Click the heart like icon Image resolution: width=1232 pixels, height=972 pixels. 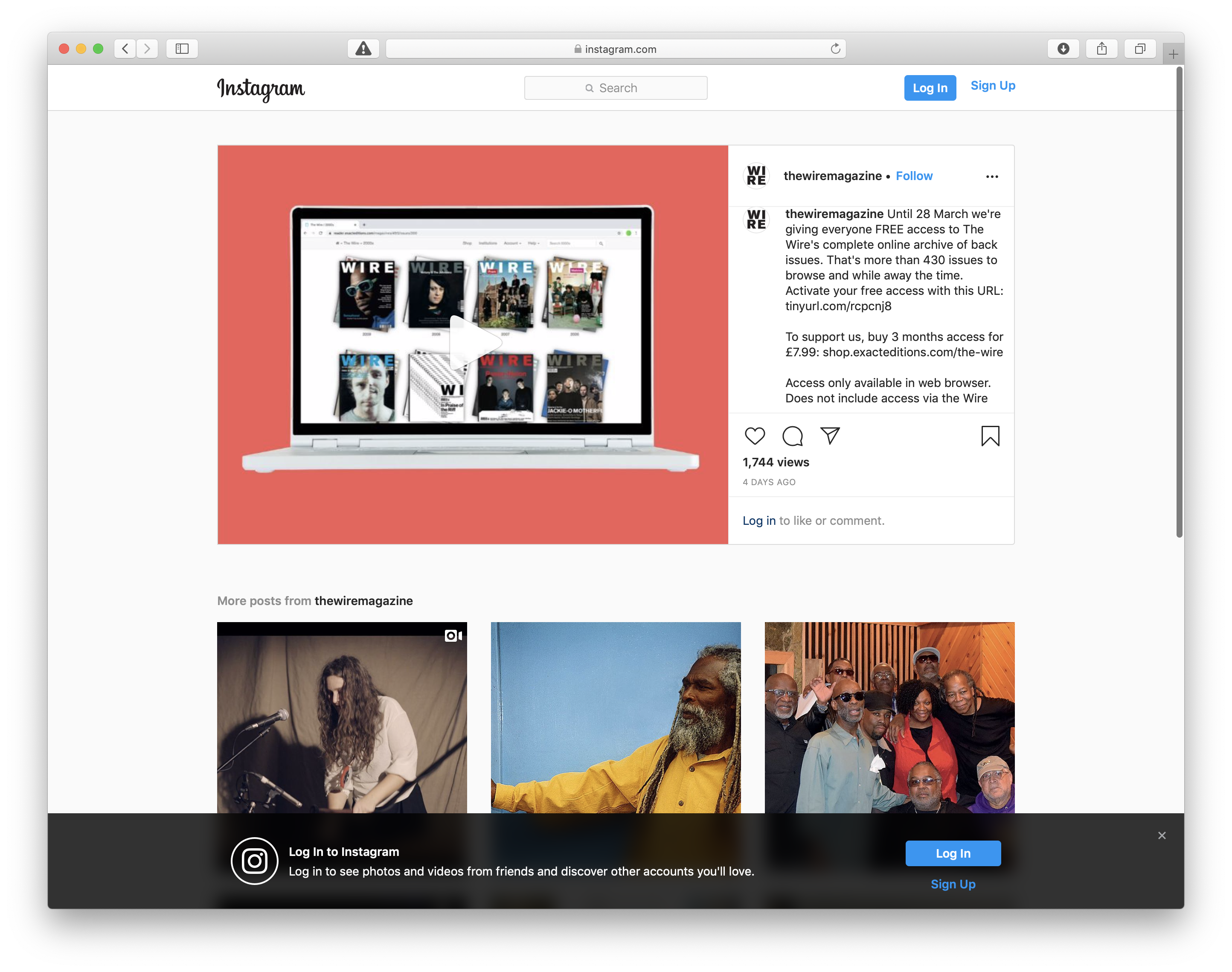coord(755,436)
